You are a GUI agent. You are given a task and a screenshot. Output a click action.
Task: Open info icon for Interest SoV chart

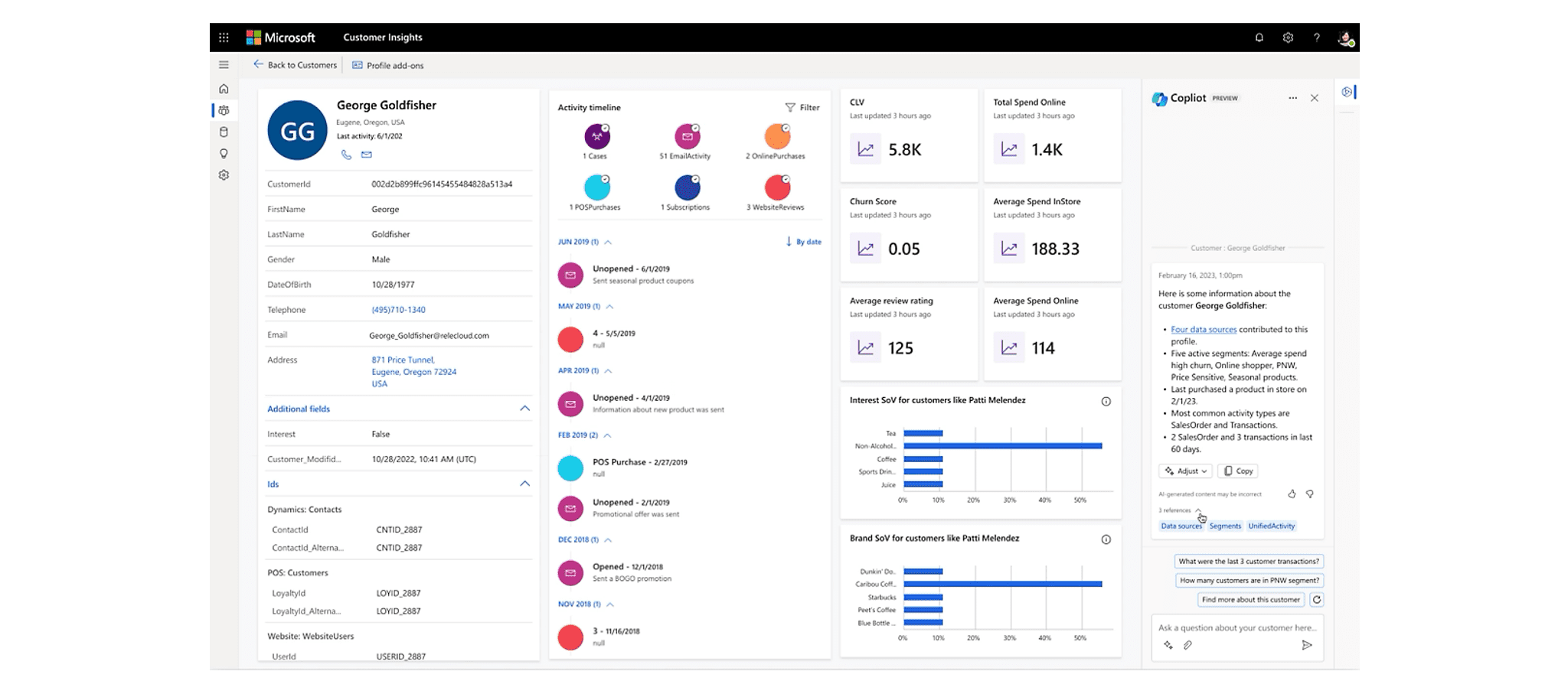click(1106, 401)
